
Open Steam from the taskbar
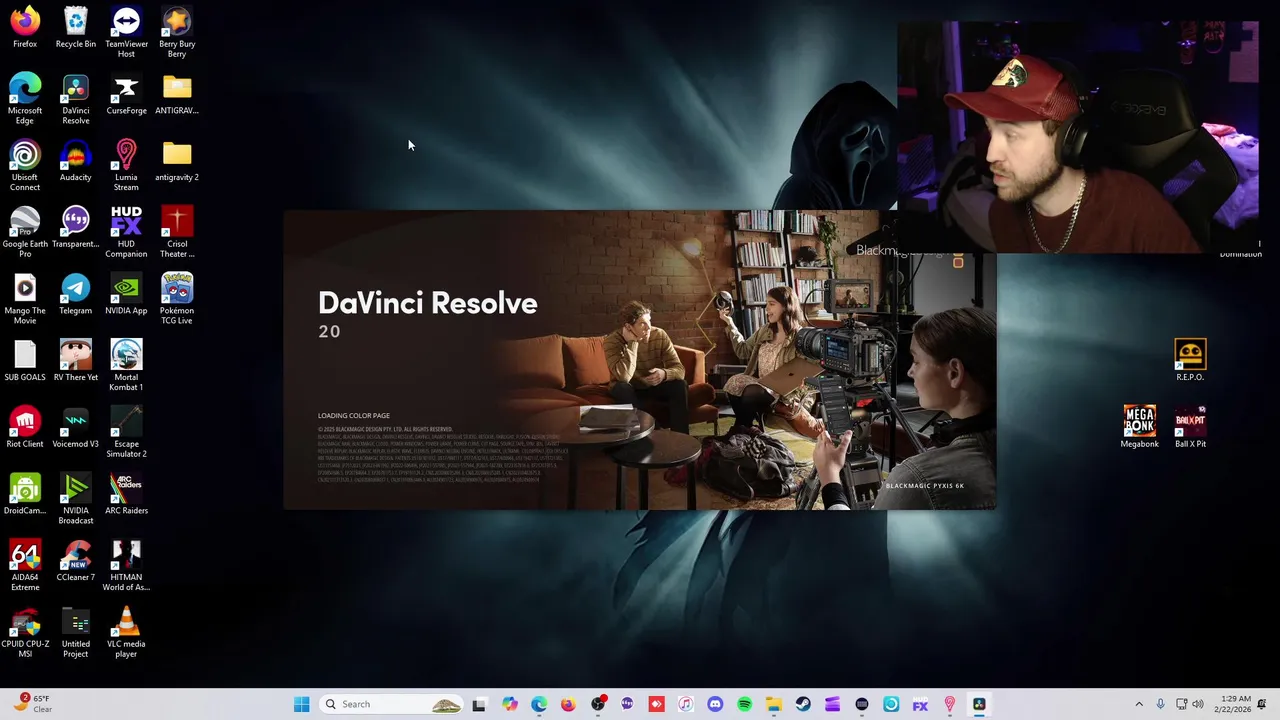pos(803,704)
